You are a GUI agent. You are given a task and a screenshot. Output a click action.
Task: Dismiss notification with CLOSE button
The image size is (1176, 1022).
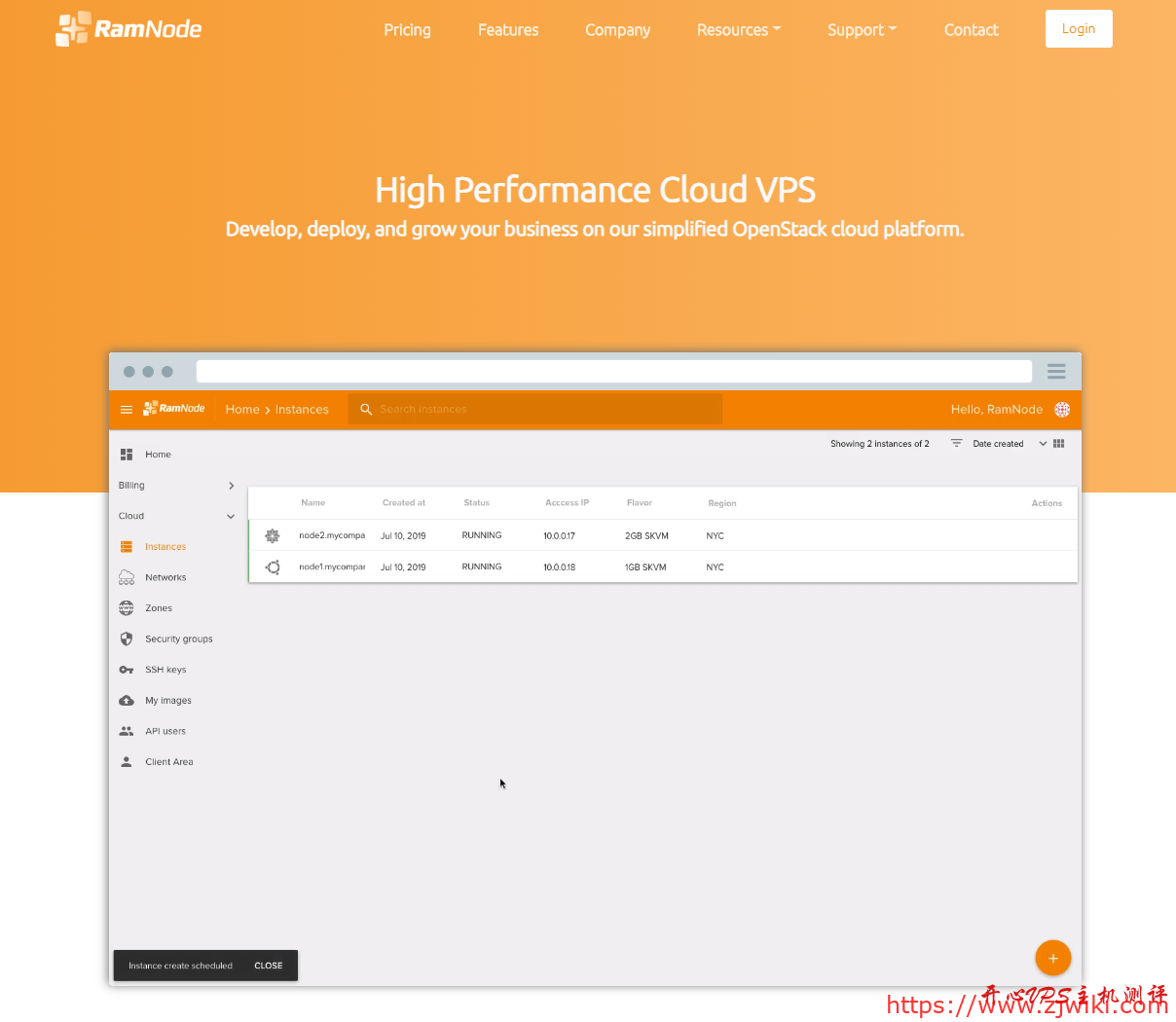(269, 967)
